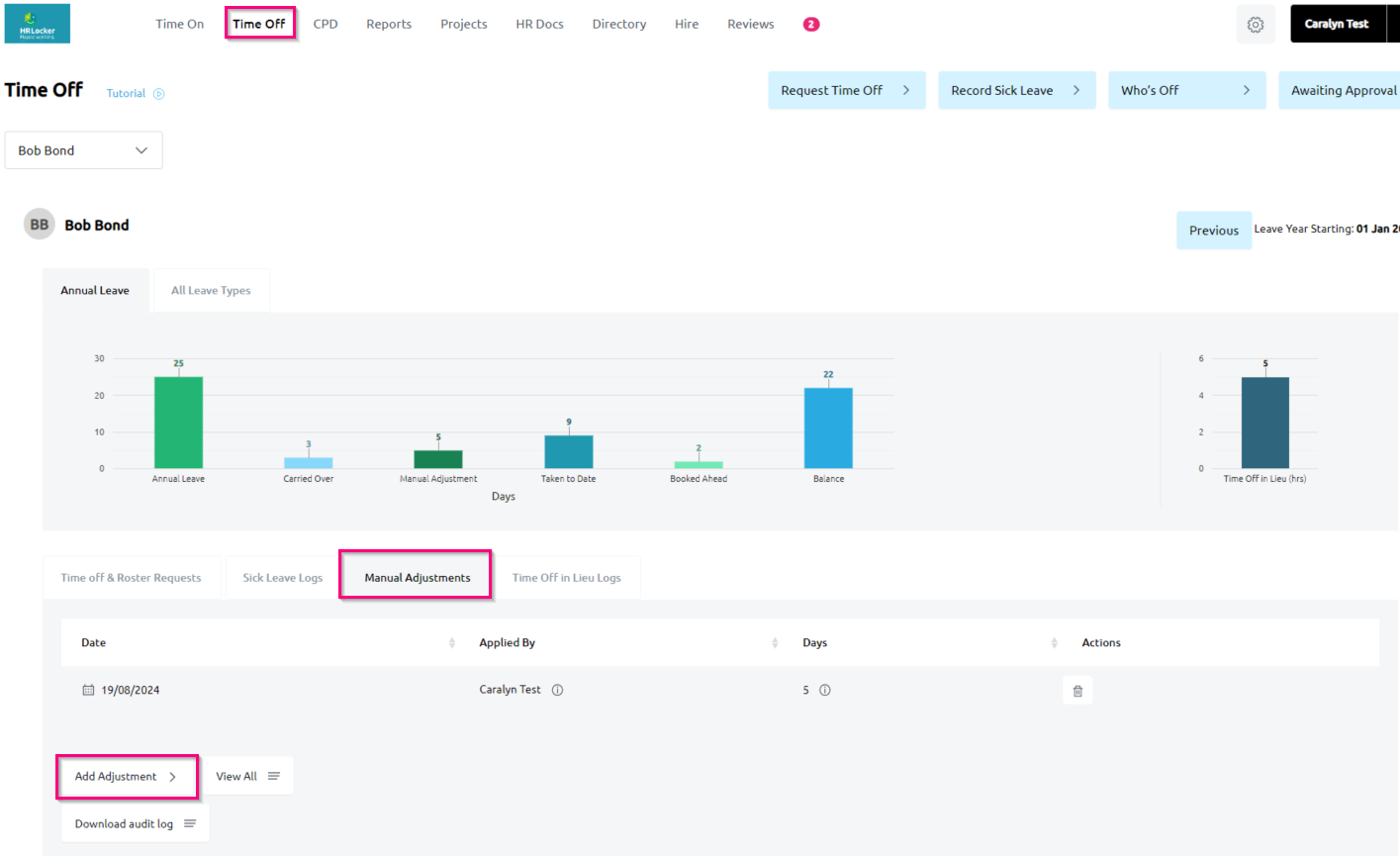Switch to the All Leave Types tab

211,291
